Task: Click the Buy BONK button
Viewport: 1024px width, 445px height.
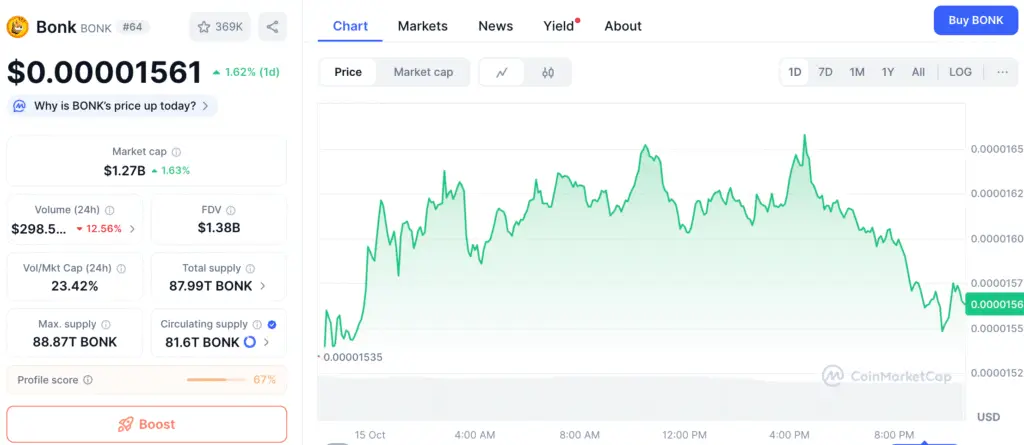Action: [x=974, y=20]
